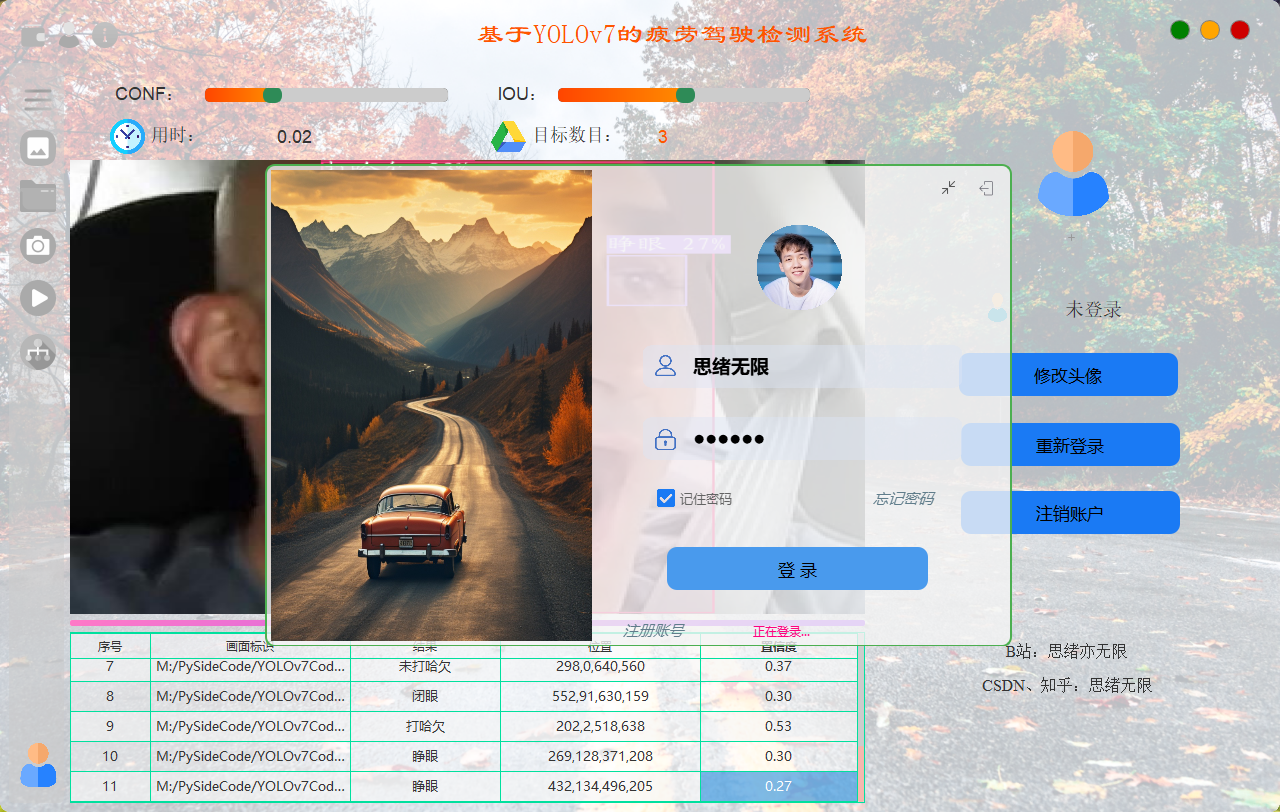The width and height of the screenshot is (1280, 812).
Task: Toggle the hamburger menu in left sidebar
Action: click(x=39, y=98)
